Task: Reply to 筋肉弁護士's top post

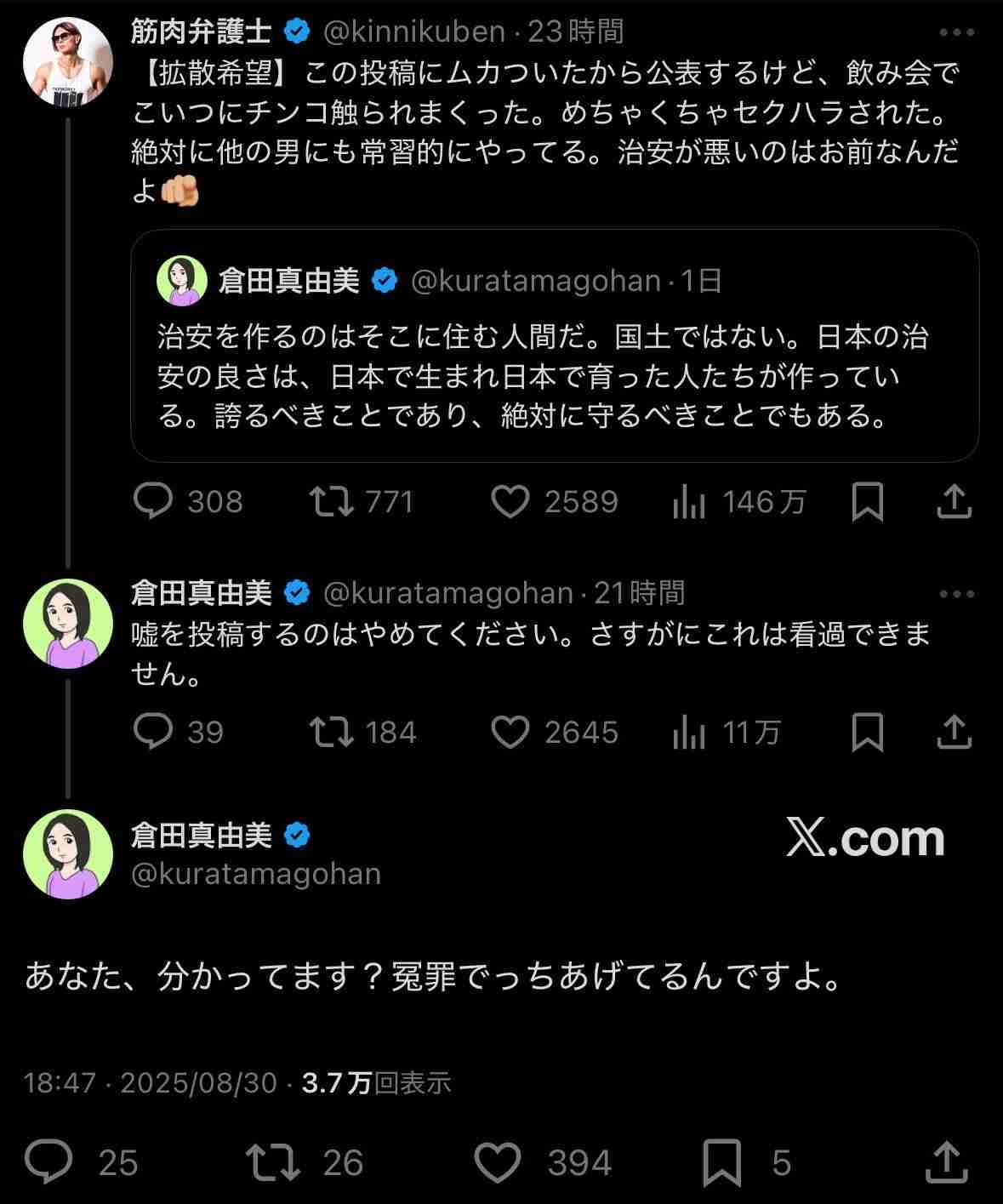Action: pyautogui.click(x=154, y=502)
